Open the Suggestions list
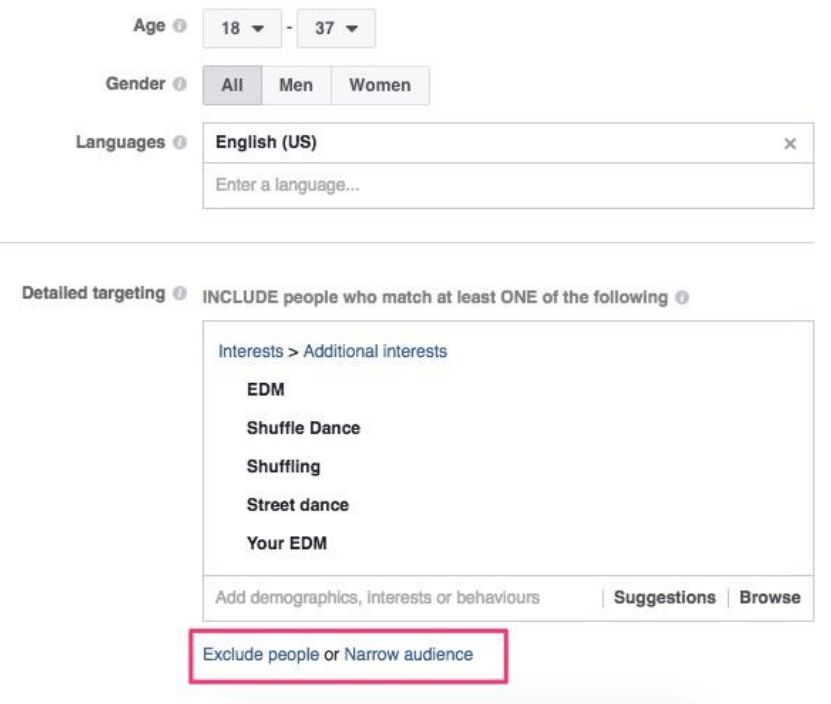Screen dimensions: 831x704 [x=665, y=597]
